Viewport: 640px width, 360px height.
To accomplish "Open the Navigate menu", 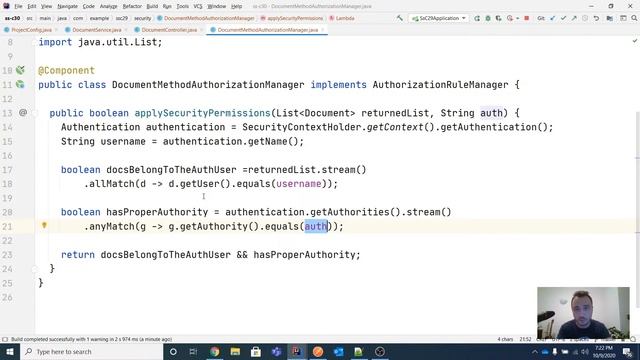I will pos(67,6).
